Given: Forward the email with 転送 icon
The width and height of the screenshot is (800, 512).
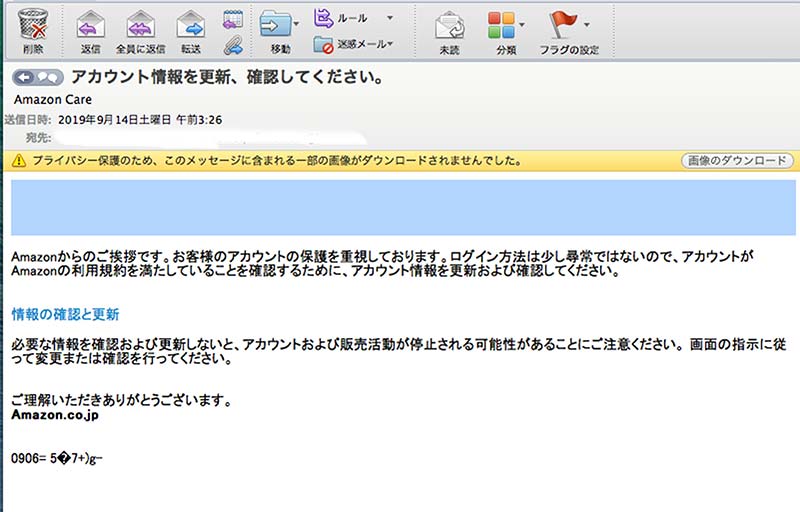Looking at the screenshot, I should click(190, 24).
